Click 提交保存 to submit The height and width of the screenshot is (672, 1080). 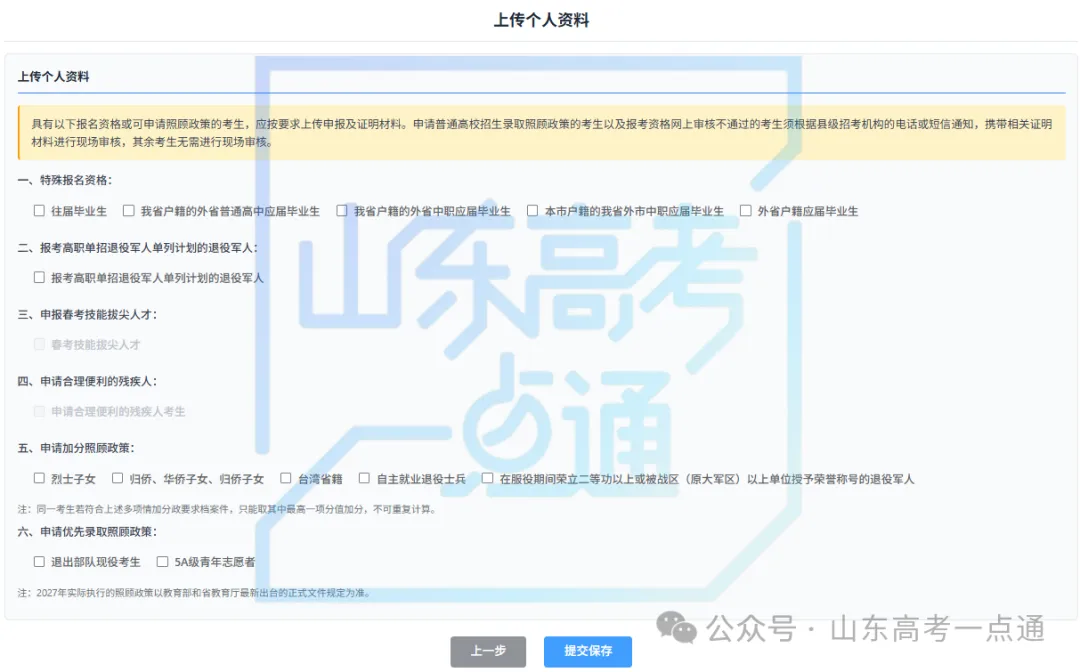pyautogui.click(x=588, y=651)
